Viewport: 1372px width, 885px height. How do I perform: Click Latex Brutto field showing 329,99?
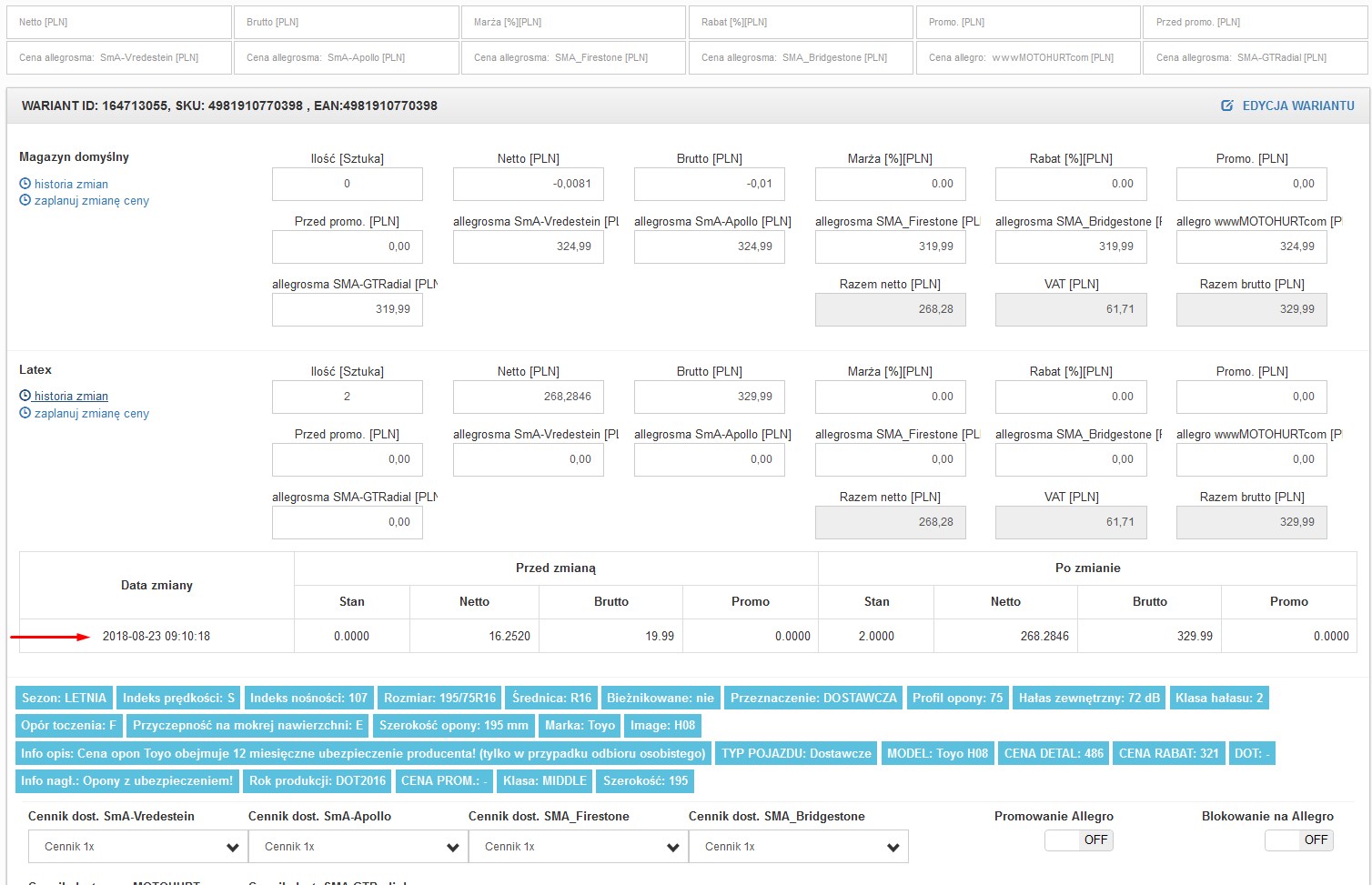point(709,397)
